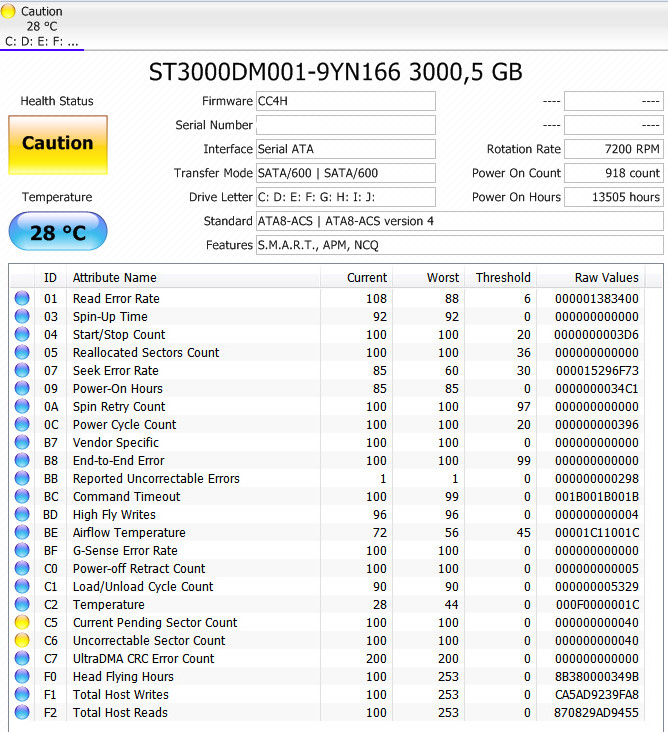The height and width of the screenshot is (732, 668).
Task: Click blue status orb for Power-On Hours row
Action: [x=22, y=388]
